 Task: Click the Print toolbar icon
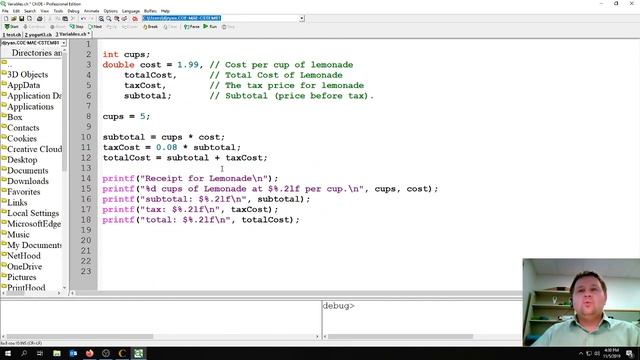(x=40, y=19)
